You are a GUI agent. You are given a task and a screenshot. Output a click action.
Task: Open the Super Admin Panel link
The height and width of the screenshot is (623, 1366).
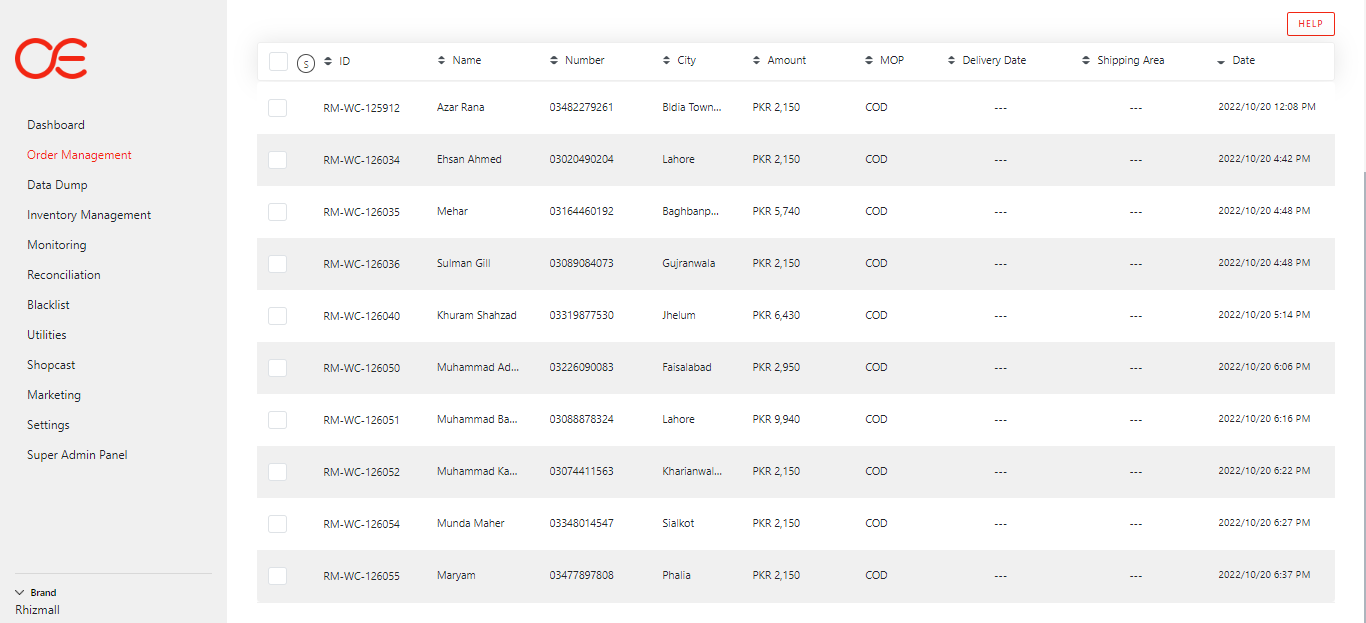pos(77,455)
